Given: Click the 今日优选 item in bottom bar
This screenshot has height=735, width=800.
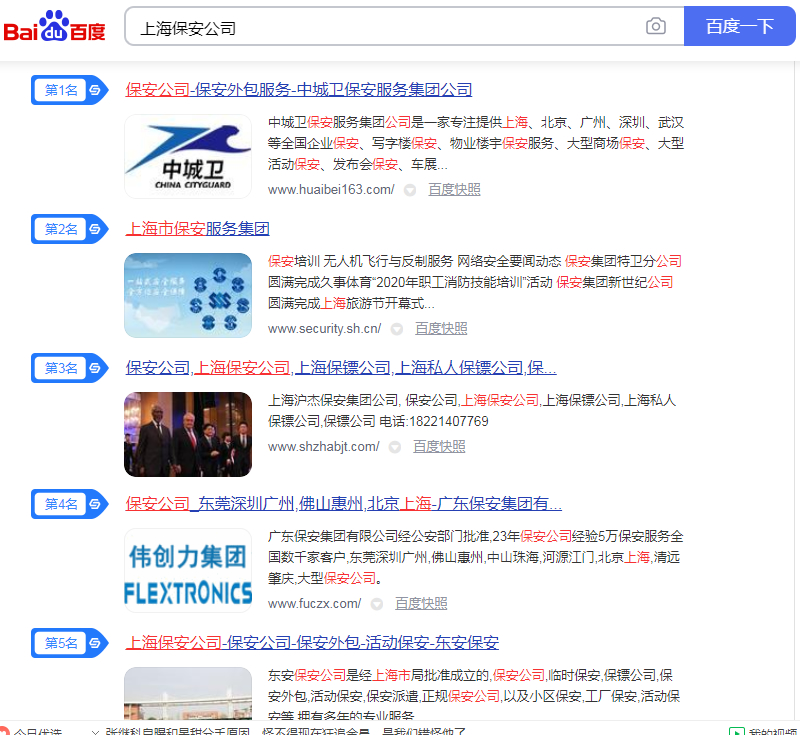Looking at the screenshot, I should coord(32,731).
